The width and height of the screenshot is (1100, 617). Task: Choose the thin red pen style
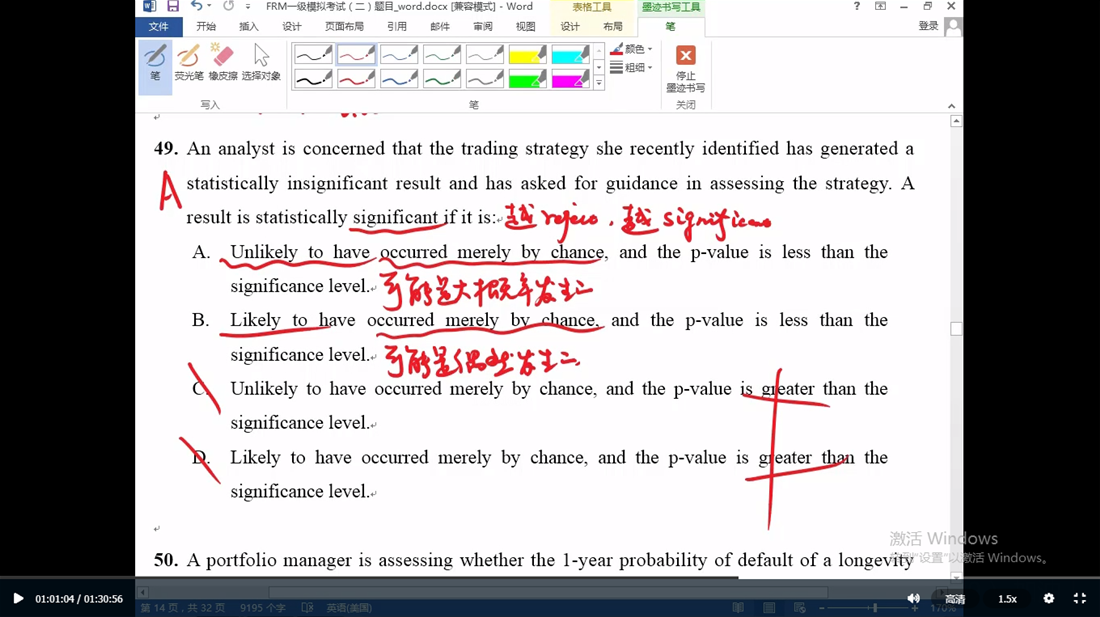coord(356,55)
